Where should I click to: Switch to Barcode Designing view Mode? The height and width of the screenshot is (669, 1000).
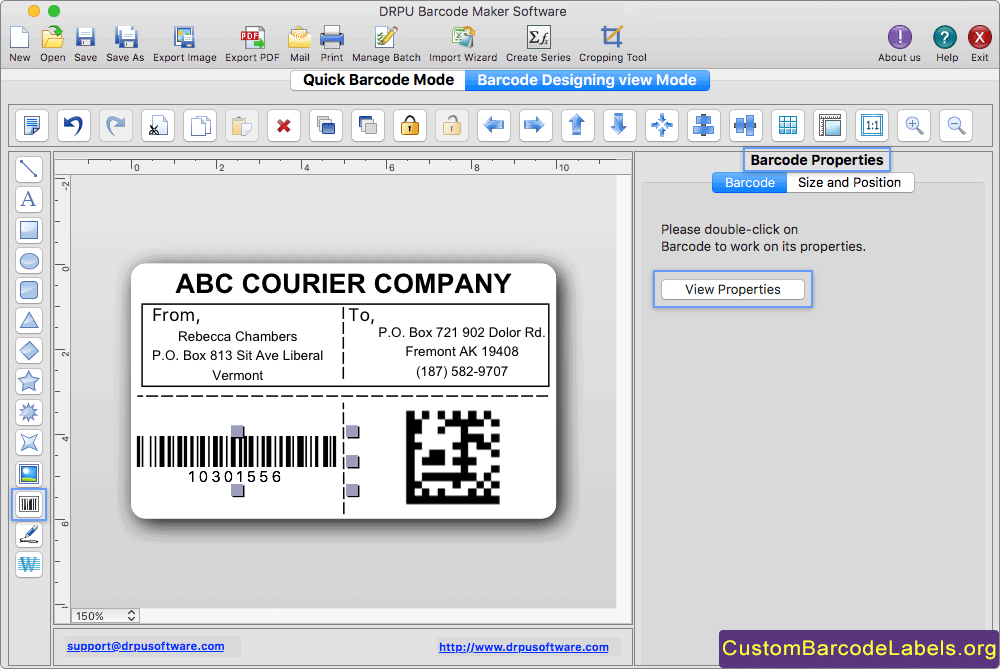coord(587,80)
